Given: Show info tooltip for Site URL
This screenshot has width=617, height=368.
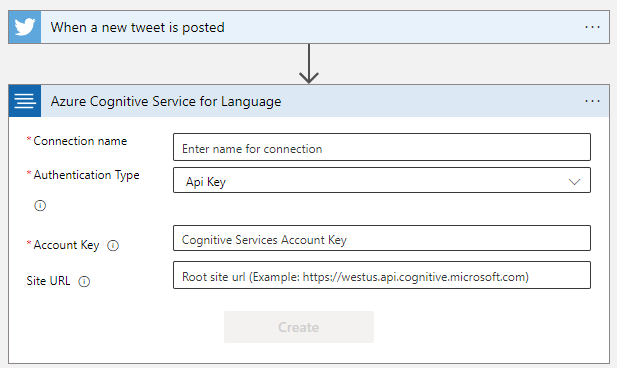Looking at the screenshot, I should 84,281.
